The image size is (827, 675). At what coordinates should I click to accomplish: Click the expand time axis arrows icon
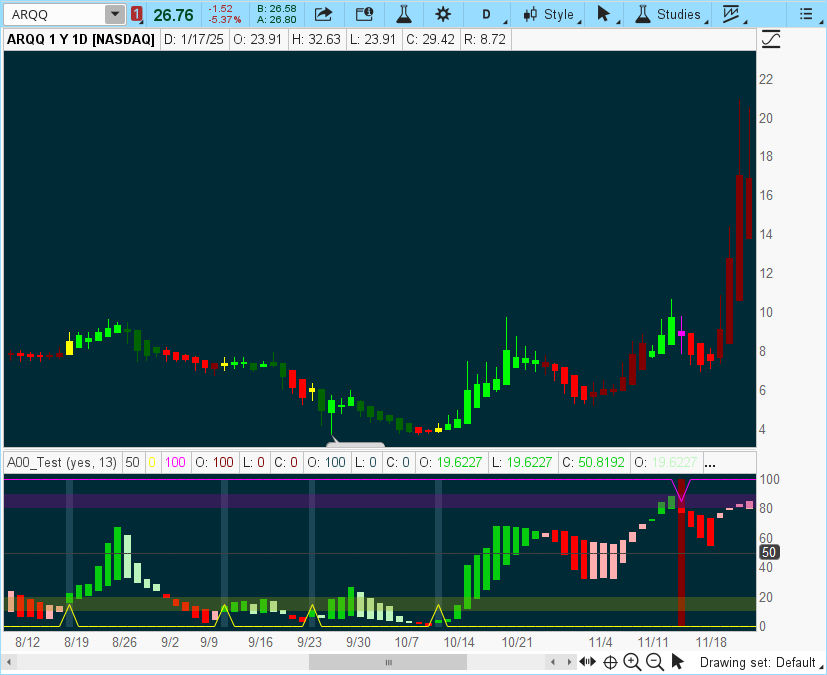point(588,662)
